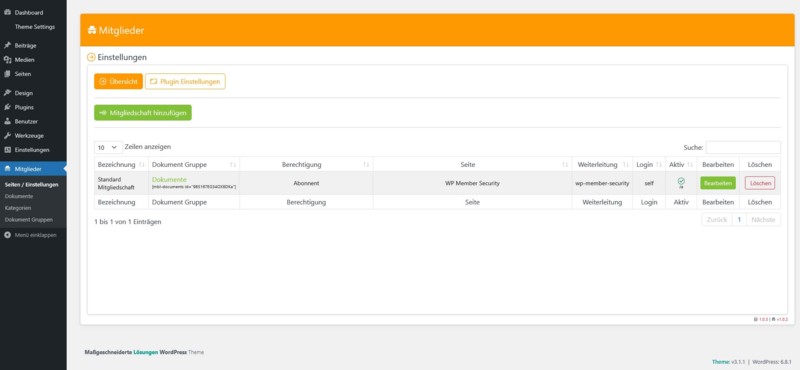The width and height of the screenshot is (800, 370).
Task: Click the self login cell
Action: (x=649, y=183)
